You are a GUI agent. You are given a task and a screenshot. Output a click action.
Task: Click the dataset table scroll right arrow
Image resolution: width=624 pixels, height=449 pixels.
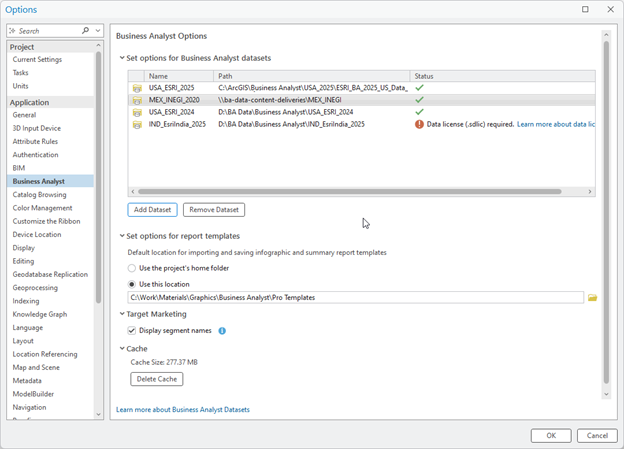[x=590, y=191]
